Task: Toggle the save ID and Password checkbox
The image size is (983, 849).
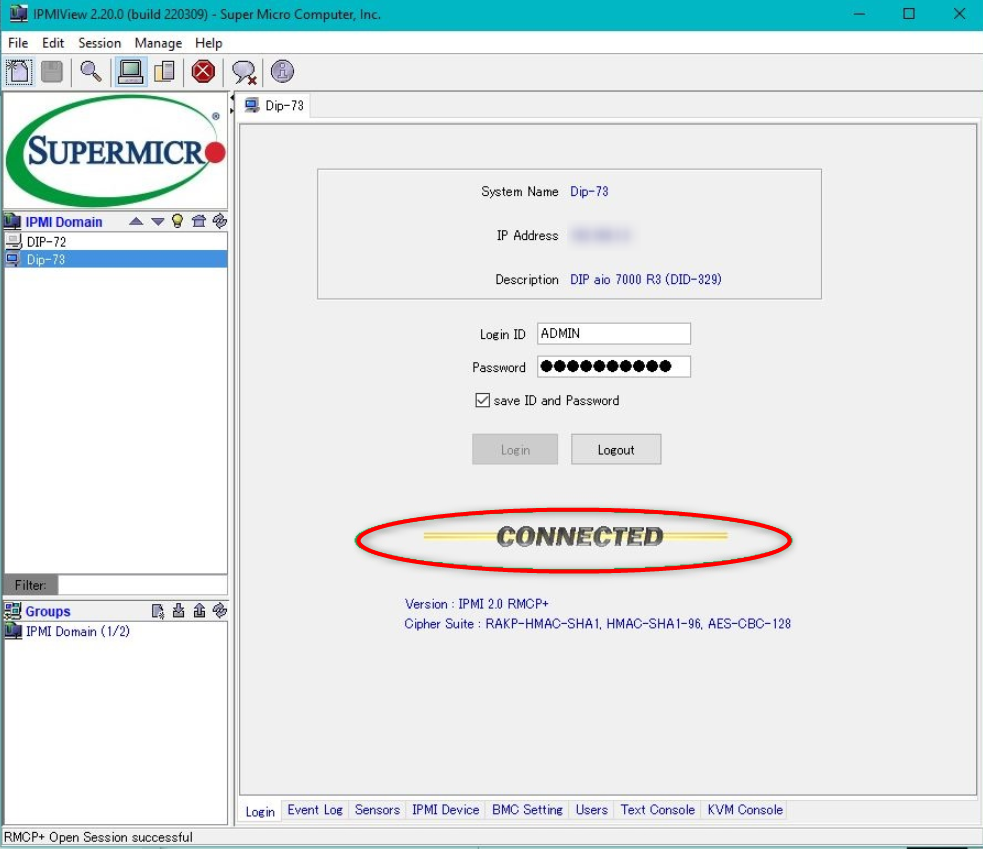Action: [x=482, y=400]
